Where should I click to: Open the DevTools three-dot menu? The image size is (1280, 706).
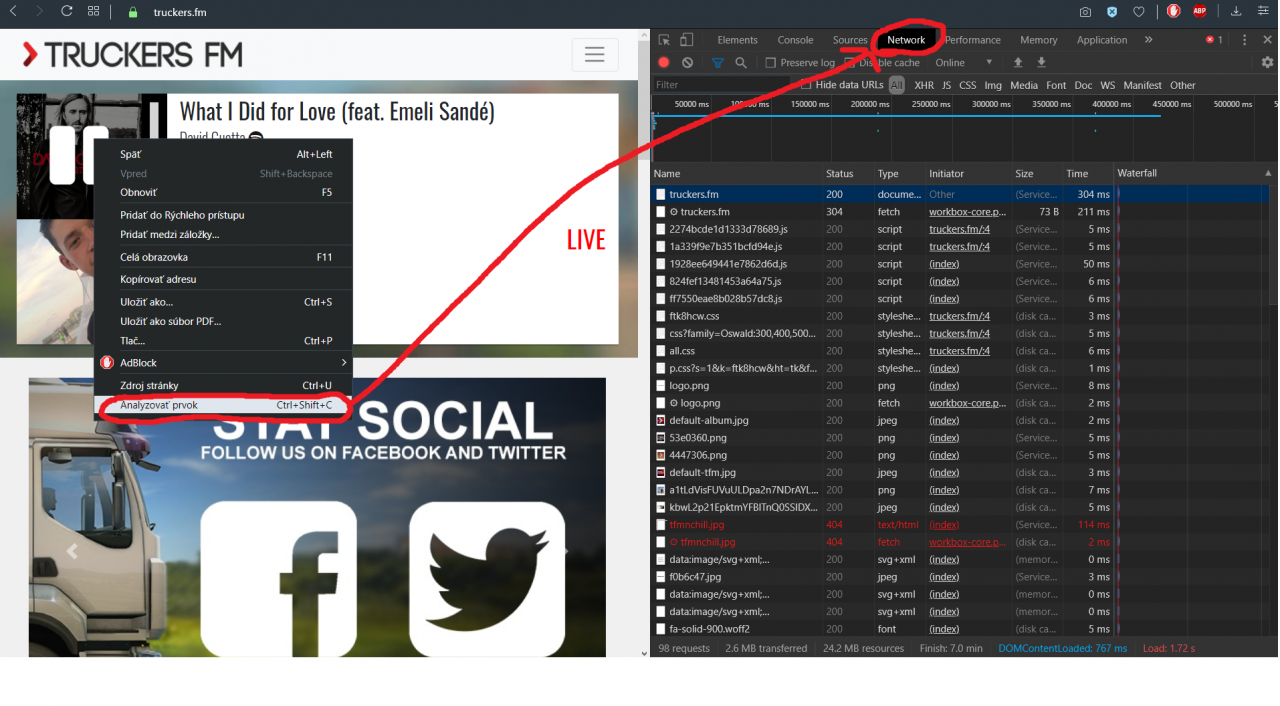click(x=1244, y=40)
